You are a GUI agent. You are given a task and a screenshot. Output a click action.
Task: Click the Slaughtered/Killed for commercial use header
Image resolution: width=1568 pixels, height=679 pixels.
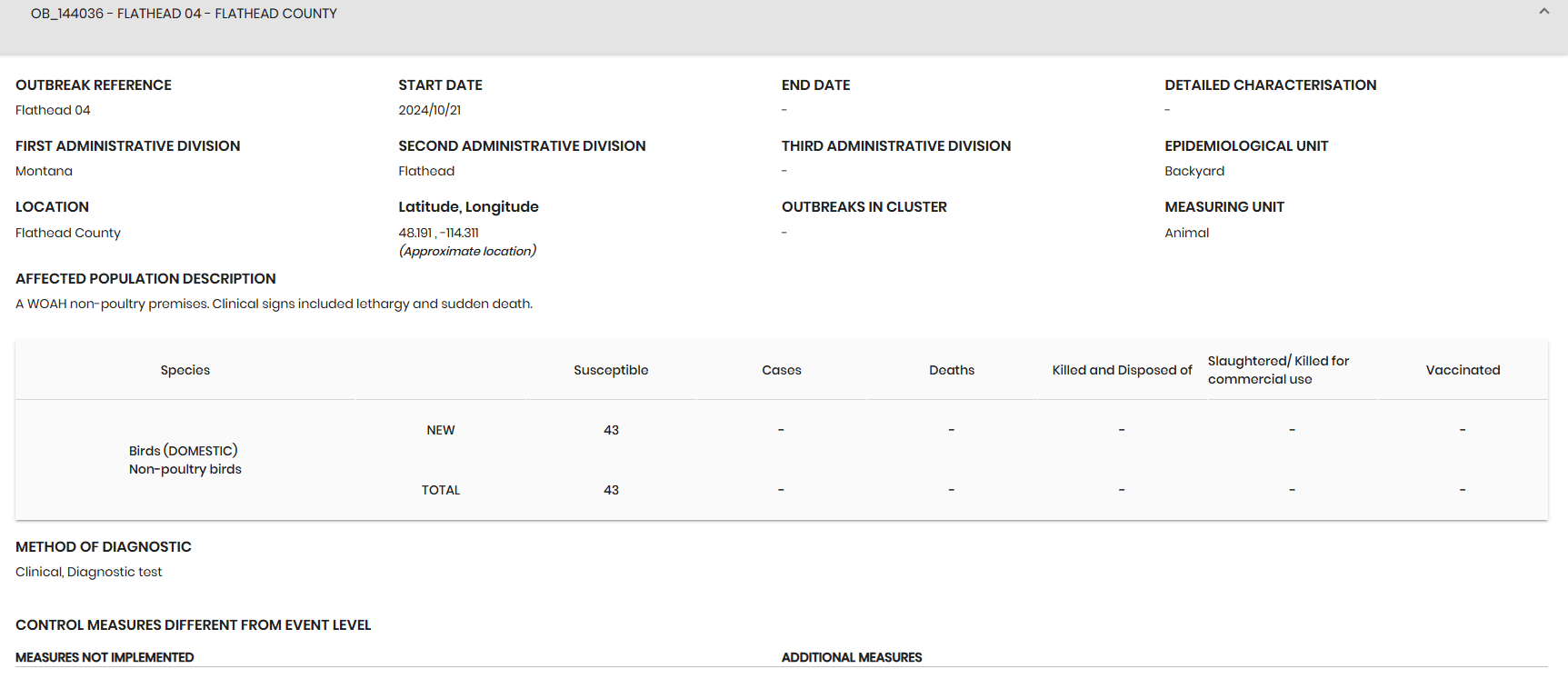pos(1278,370)
